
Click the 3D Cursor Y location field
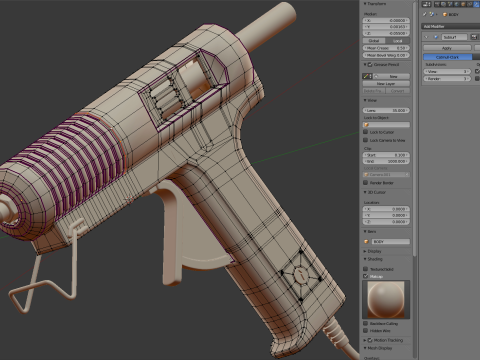[x=386, y=215]
